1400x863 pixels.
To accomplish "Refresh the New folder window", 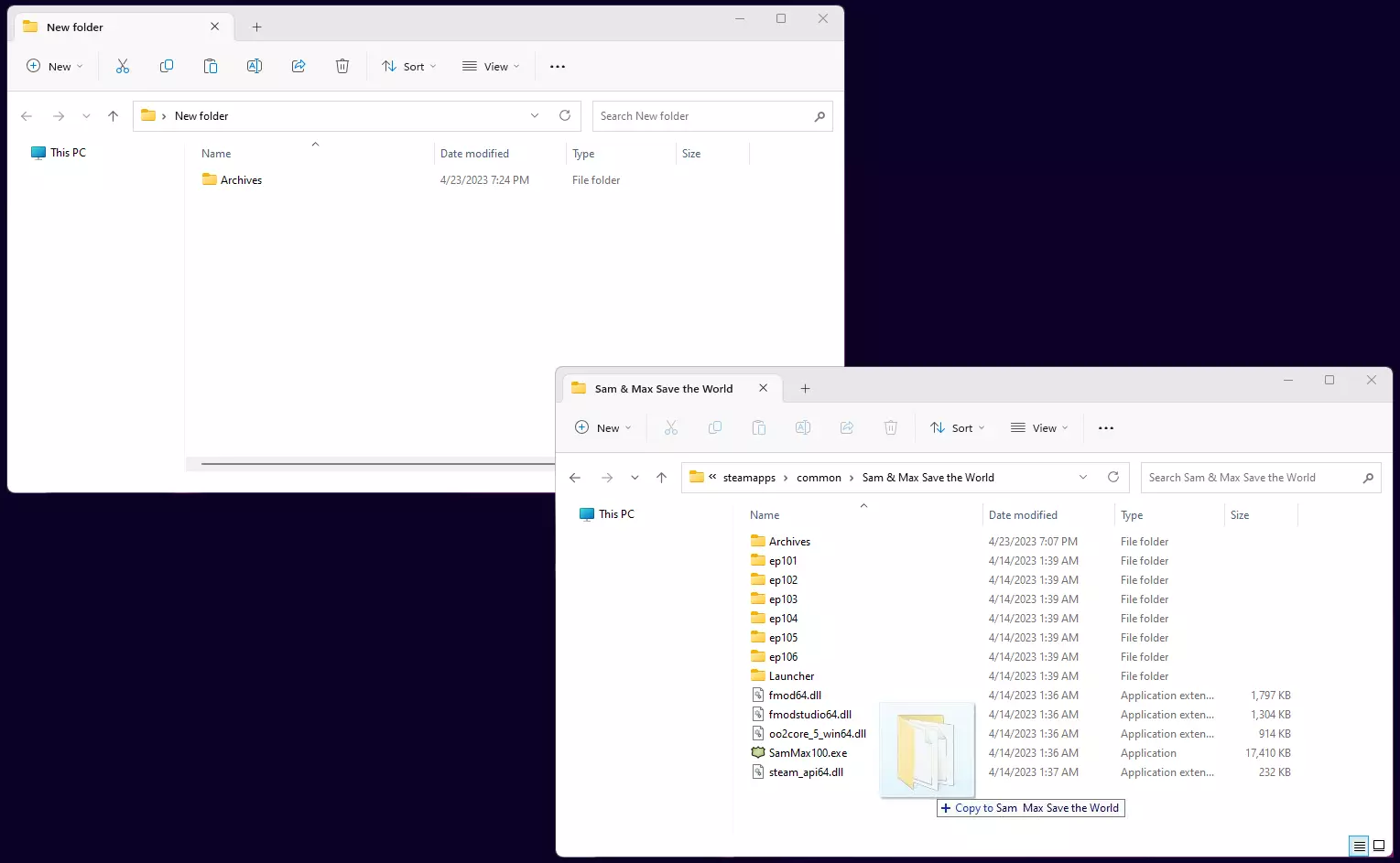I will click(565, 116).
